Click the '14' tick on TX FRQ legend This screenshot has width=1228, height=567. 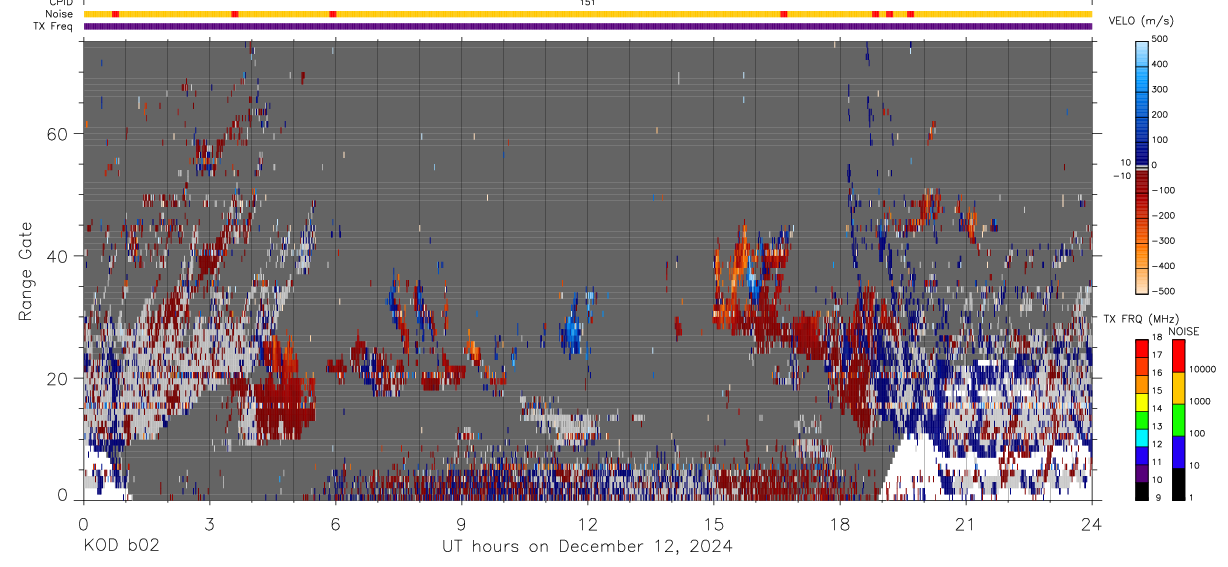tap(1156, 409)
